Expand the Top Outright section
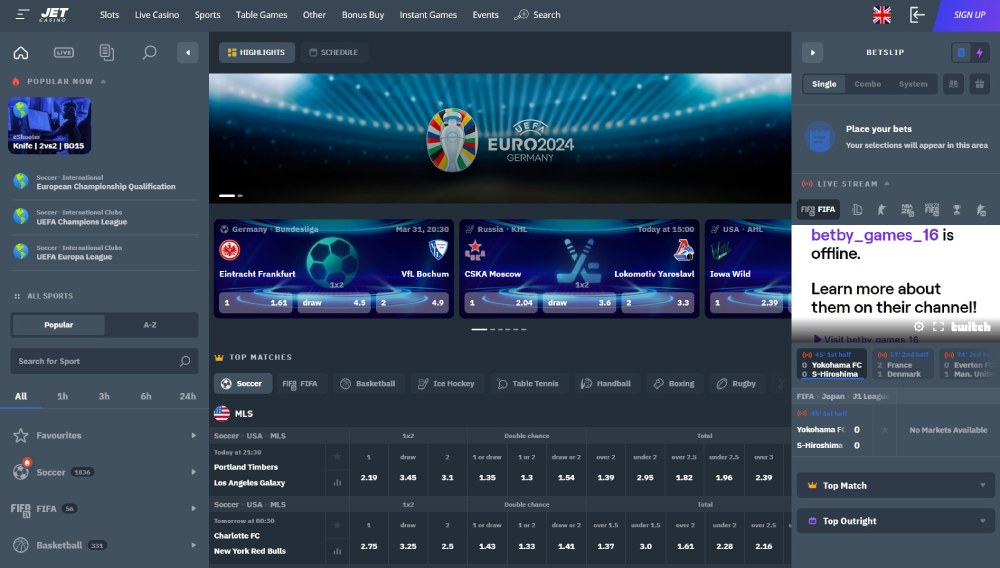Viewport: 1000px width, 568px height. click(x=895, y=521)
